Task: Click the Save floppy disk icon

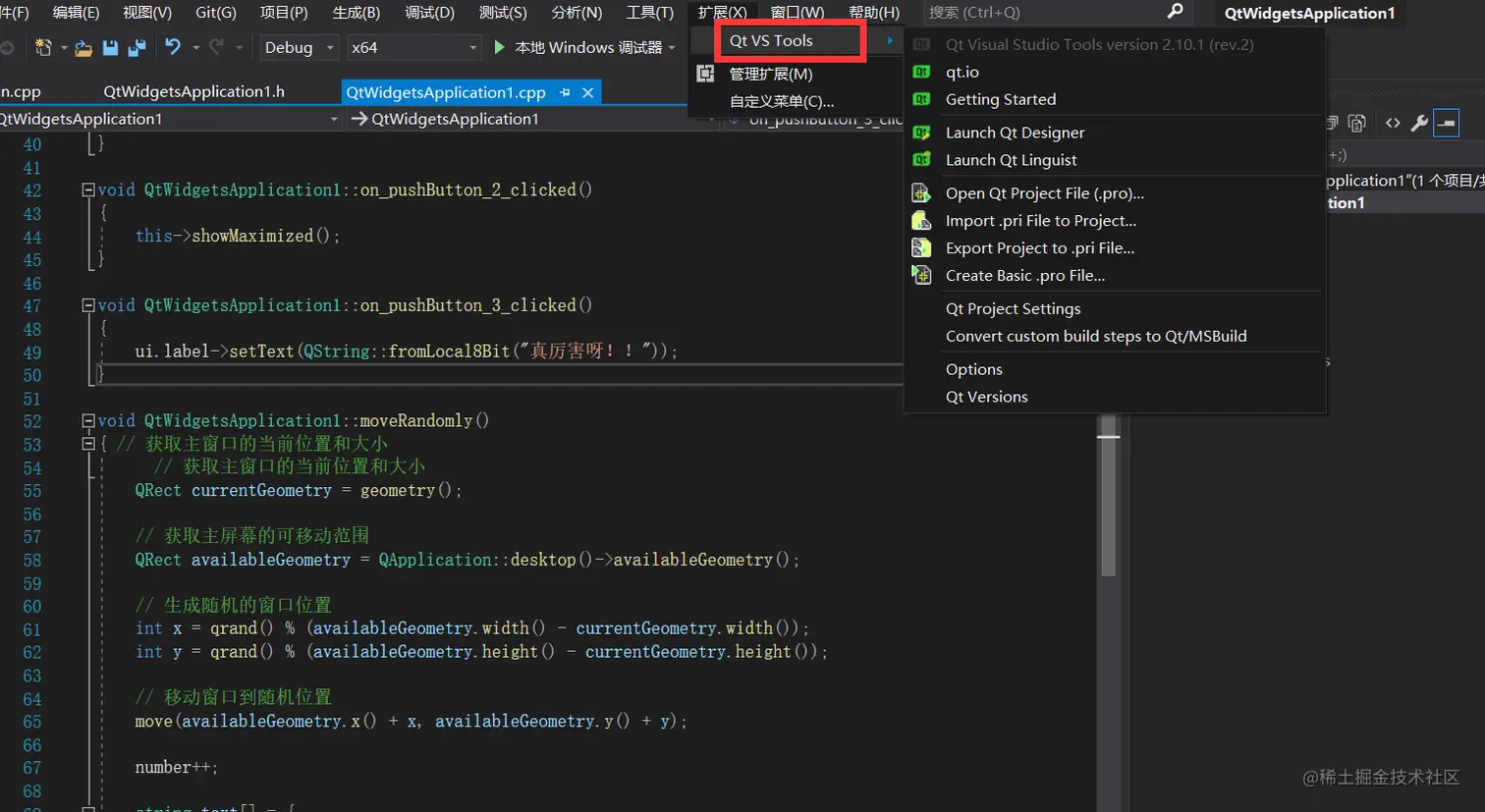Action: 110,47
